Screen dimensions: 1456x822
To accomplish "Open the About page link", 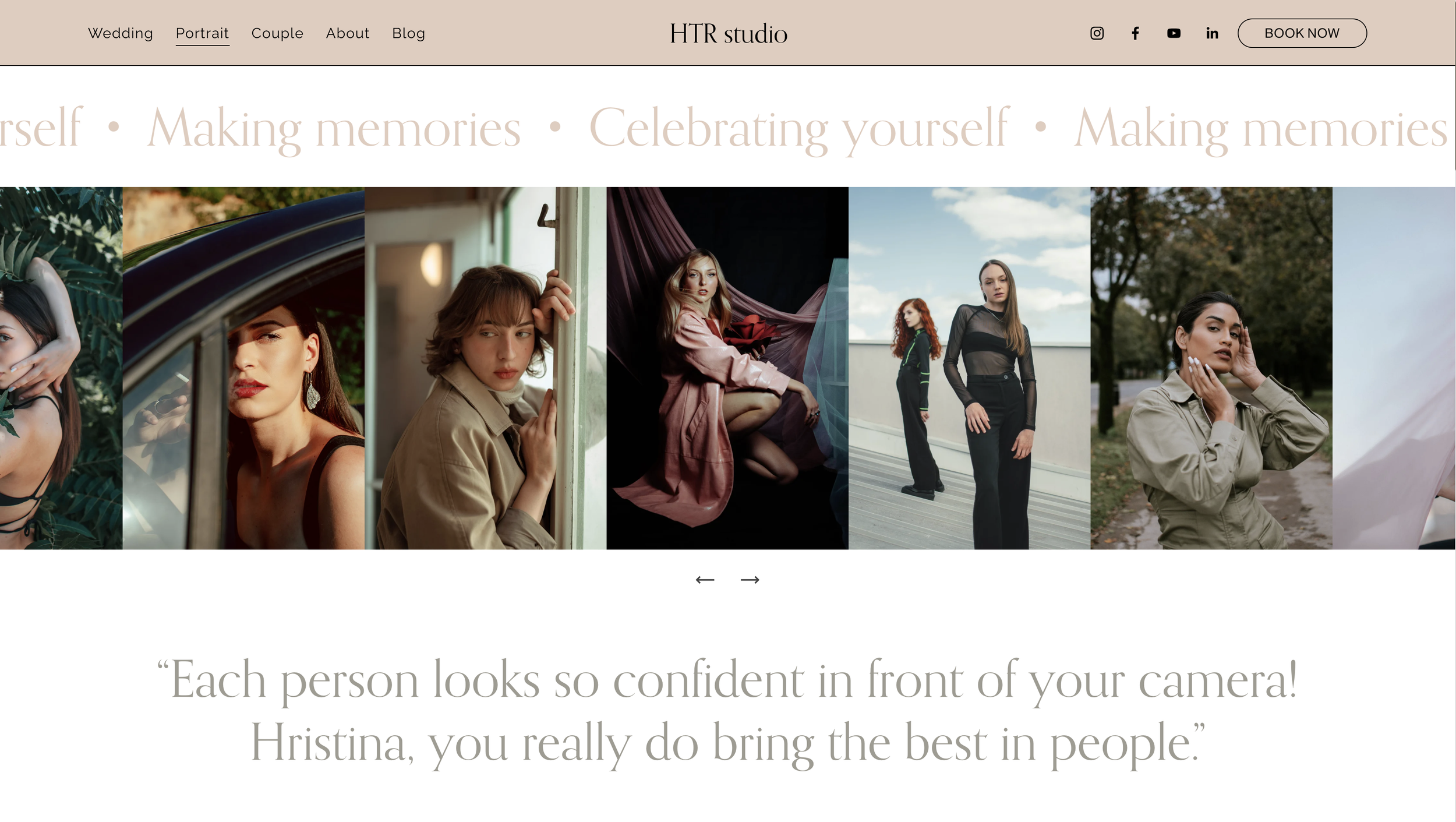I will [348, 33].
